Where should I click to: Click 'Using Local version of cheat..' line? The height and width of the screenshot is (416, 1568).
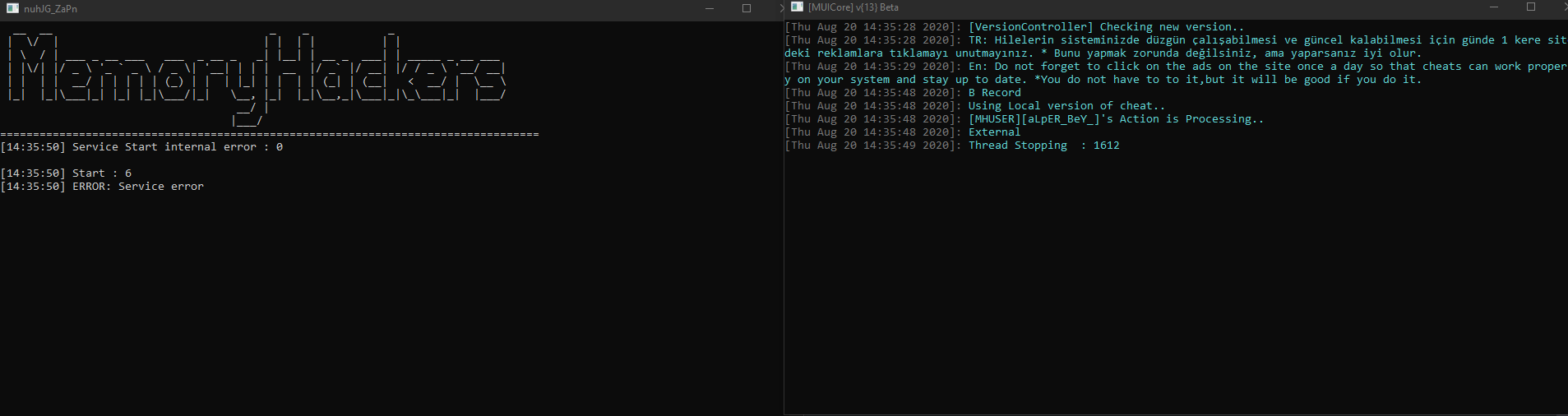[x=975, y=106]
